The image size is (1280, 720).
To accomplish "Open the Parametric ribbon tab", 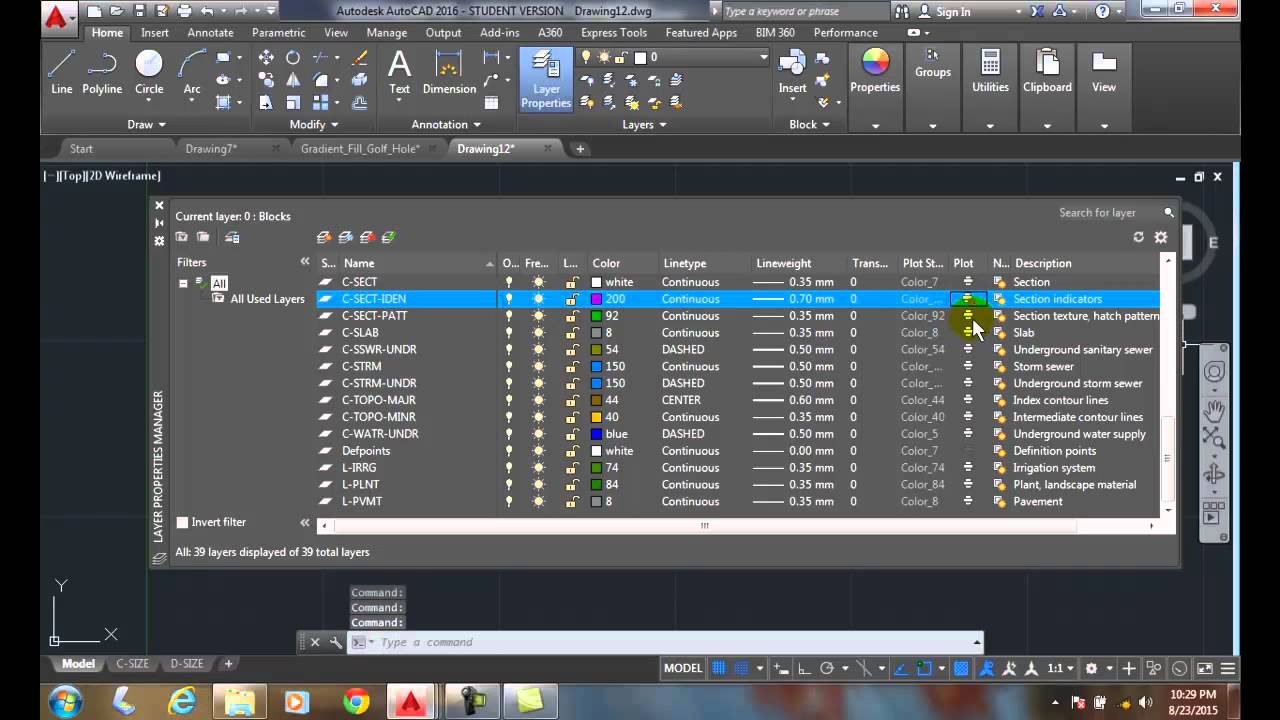I will click(279, 32).
